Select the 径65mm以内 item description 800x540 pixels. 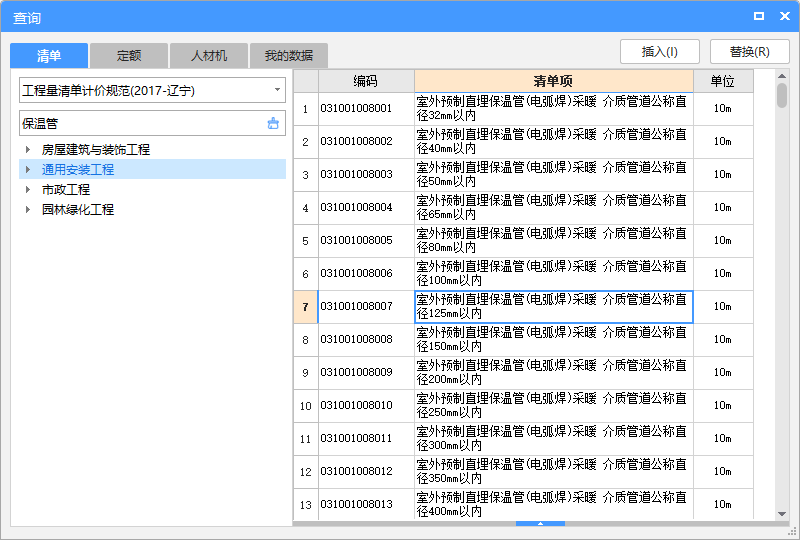point(554,207)
